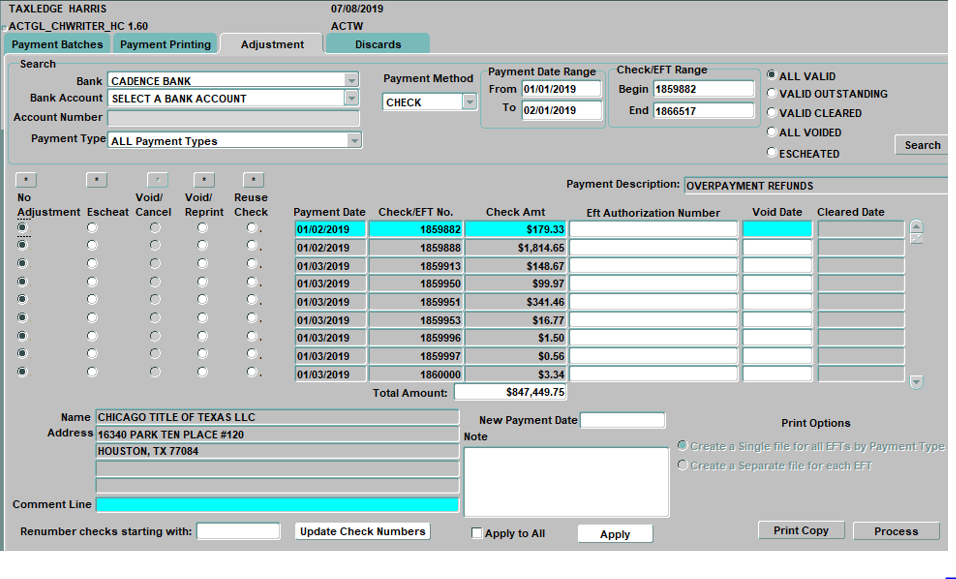Click the scroll down arrow beside payment list
The height and width of the screenshot is (579, 956).
pos(916,381)
